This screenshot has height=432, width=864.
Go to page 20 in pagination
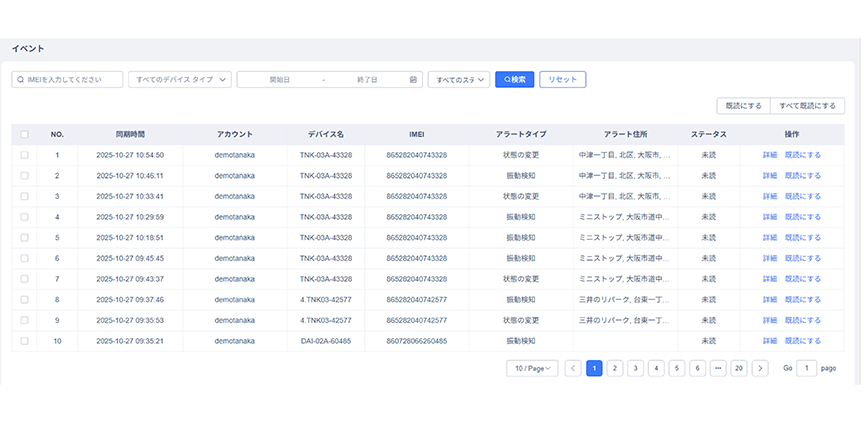pyautogui.click(x=739, y=368)
